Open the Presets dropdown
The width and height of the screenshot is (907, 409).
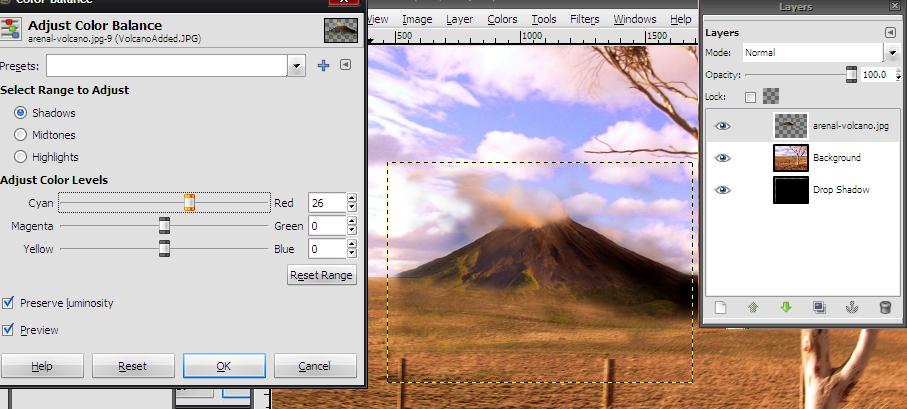pyautogui.click(x=296, y=65)
